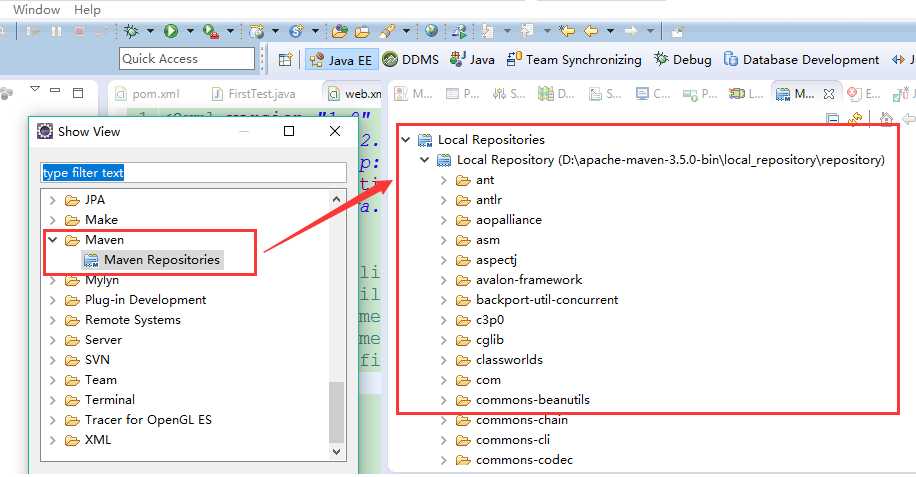The image size is (916, 477).
Task: Expand the commons-beanutils folder
Action: tap(444, 401)
